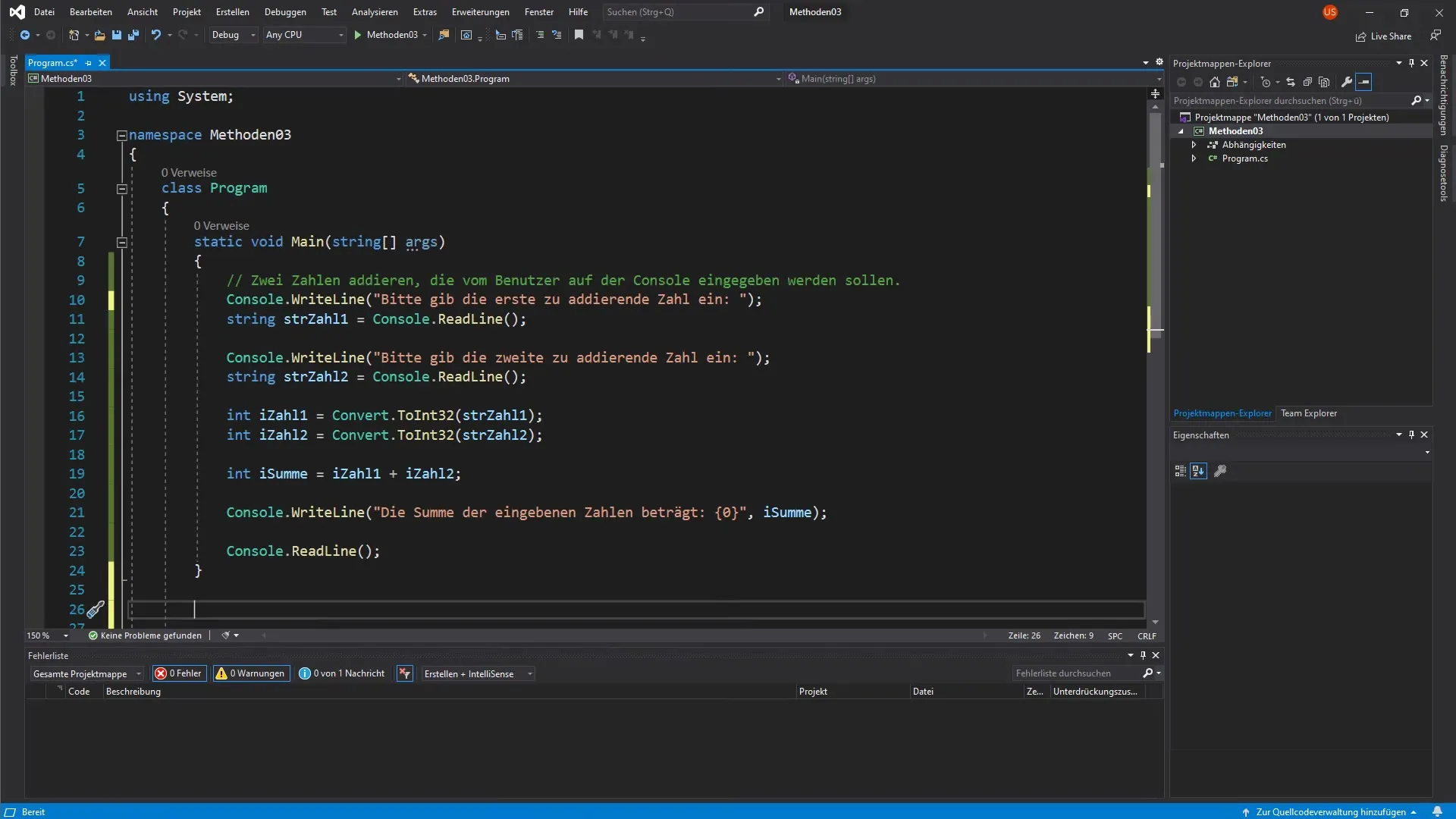The height and width of the screenshot is (819, 1456).
Task: Open the Methoden03.Program type navigation dropdown
Action: coord(595,78)
